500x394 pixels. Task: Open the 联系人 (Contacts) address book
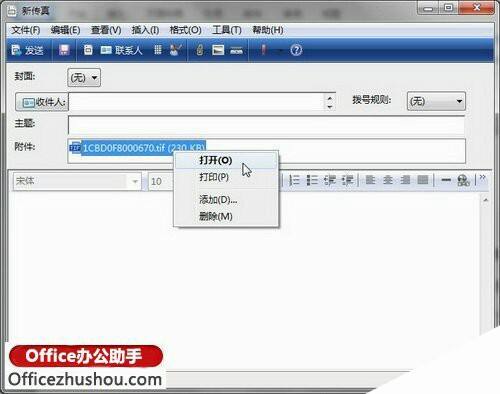pos(121,50)
